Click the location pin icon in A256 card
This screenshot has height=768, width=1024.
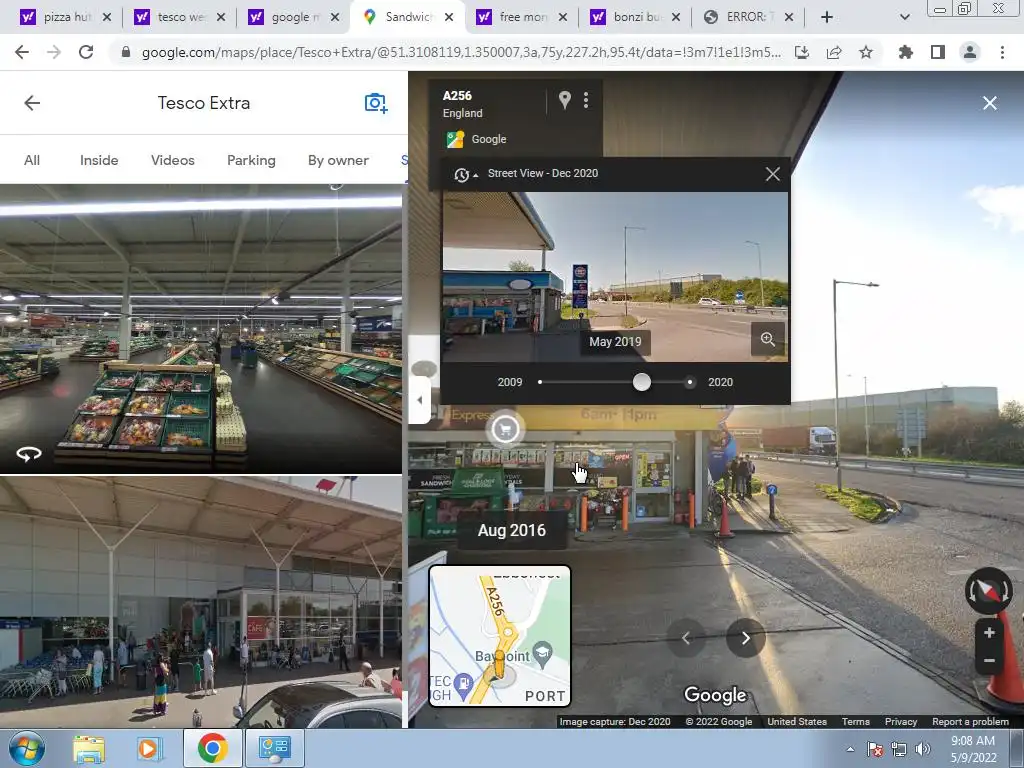tap(565, 100)
